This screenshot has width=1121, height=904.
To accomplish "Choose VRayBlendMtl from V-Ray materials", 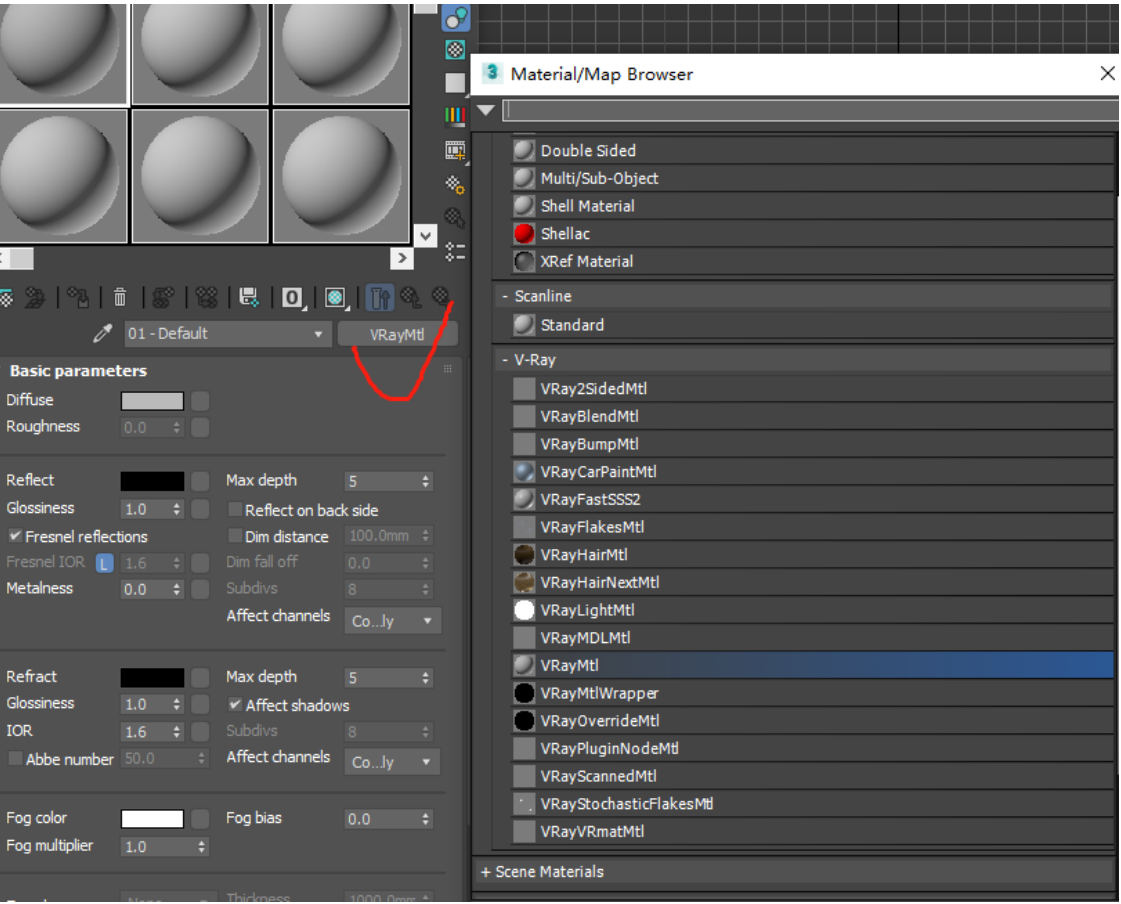I will pos(589,416).
